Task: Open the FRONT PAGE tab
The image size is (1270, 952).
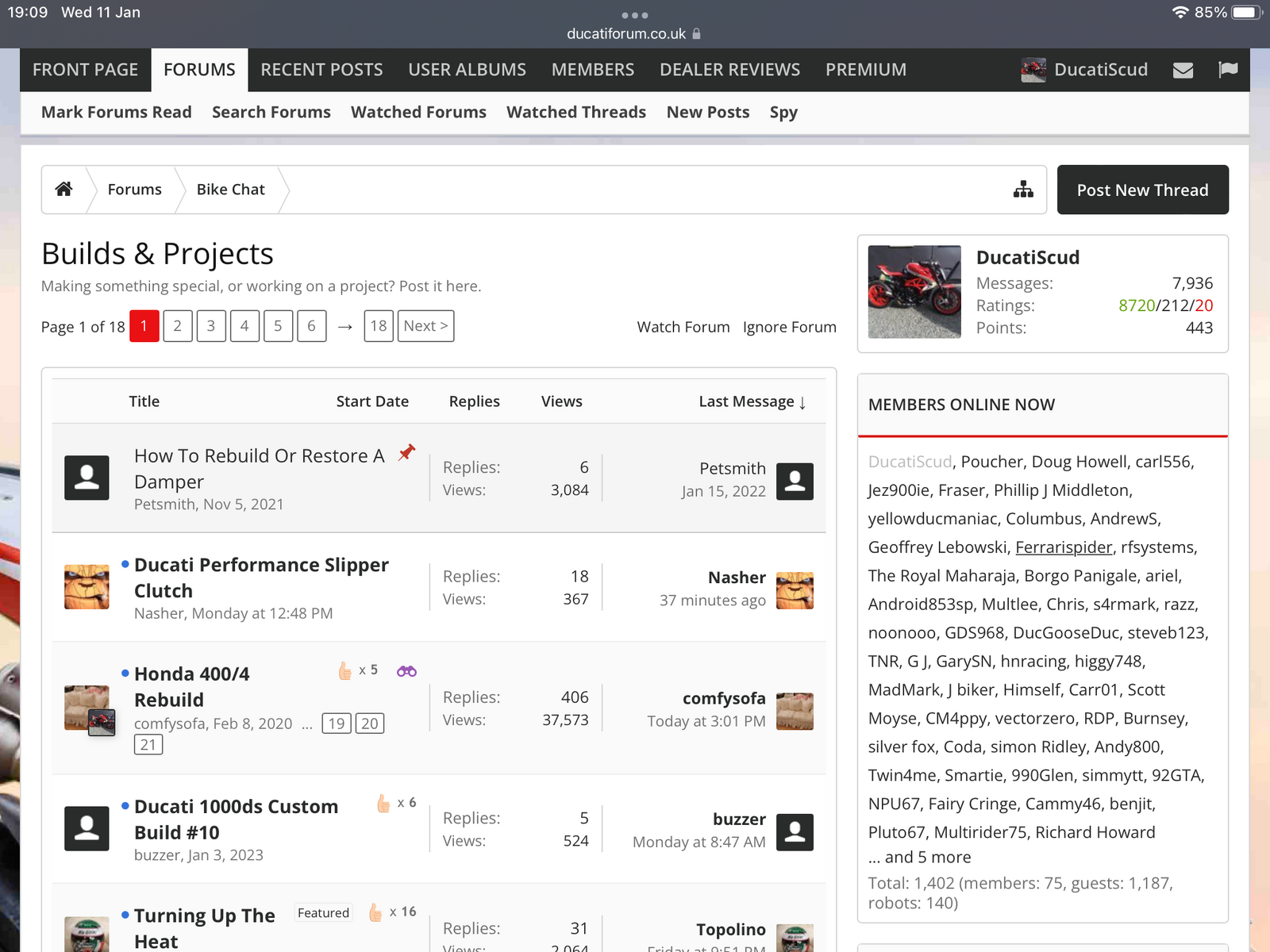Action: pos(86,70)
